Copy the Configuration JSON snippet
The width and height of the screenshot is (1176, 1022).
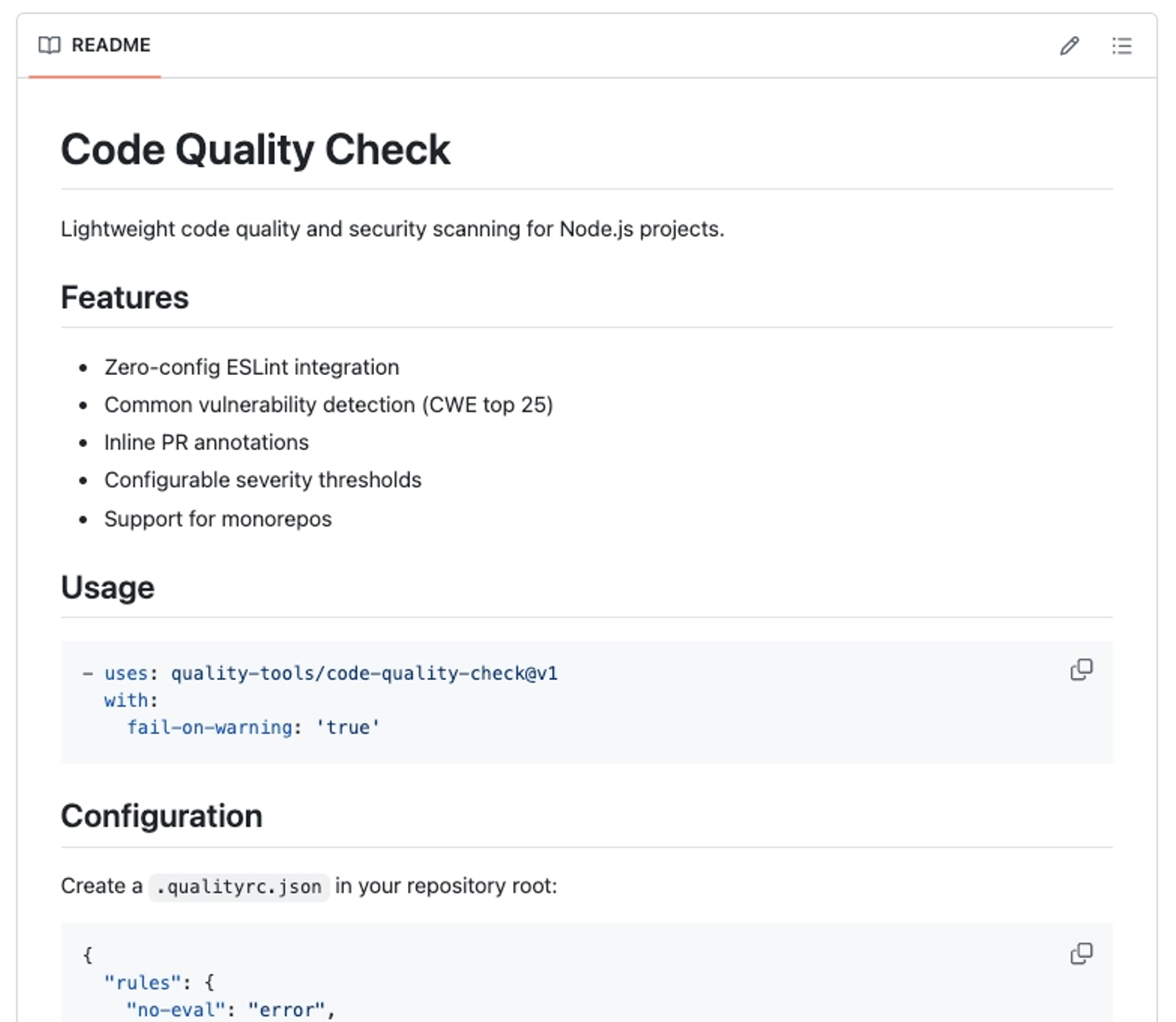click(1081, 954)
